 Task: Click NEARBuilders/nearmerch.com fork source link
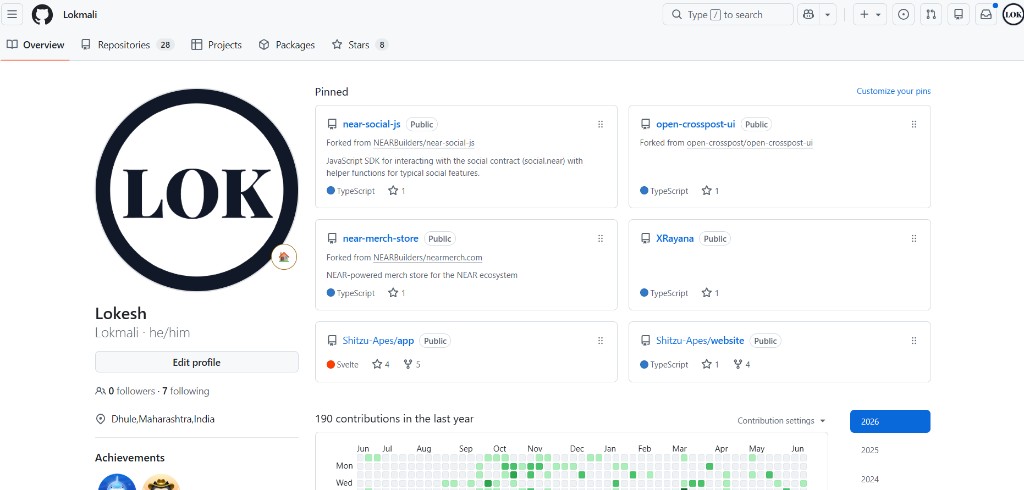[x=428, y=257]
